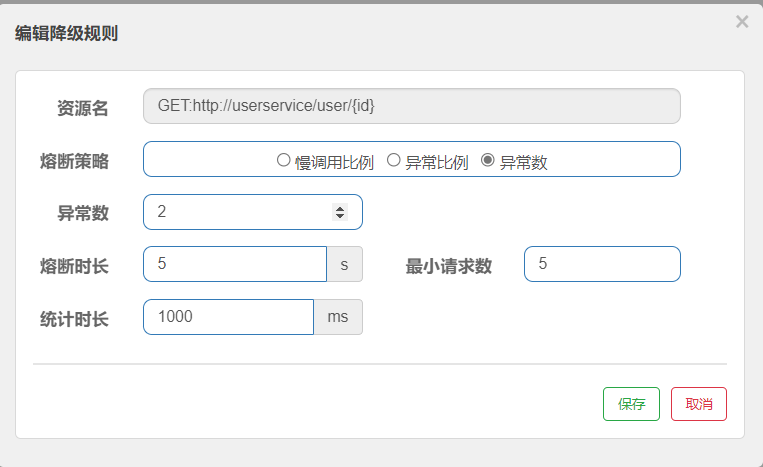Click the 异常比例 option text
The width and height of the screenshot is (763, 467).
tap(436, 162)
